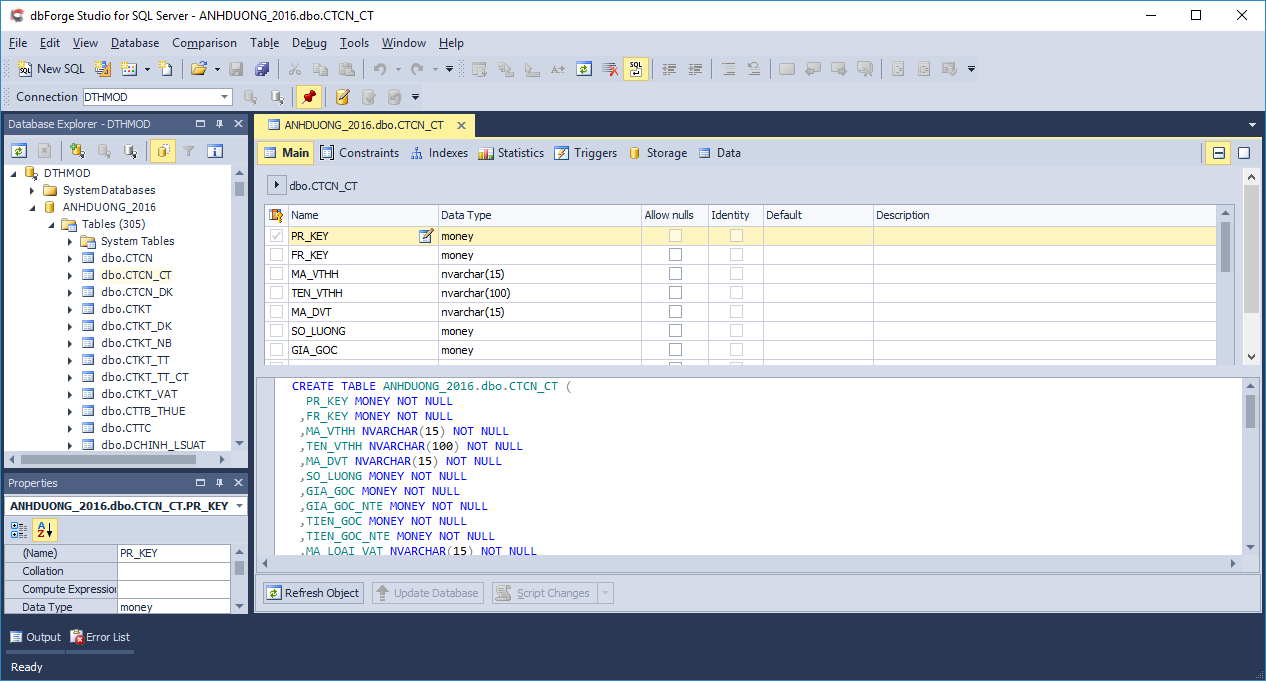Click the Undo toolbar icon

[x=380, y=69]
